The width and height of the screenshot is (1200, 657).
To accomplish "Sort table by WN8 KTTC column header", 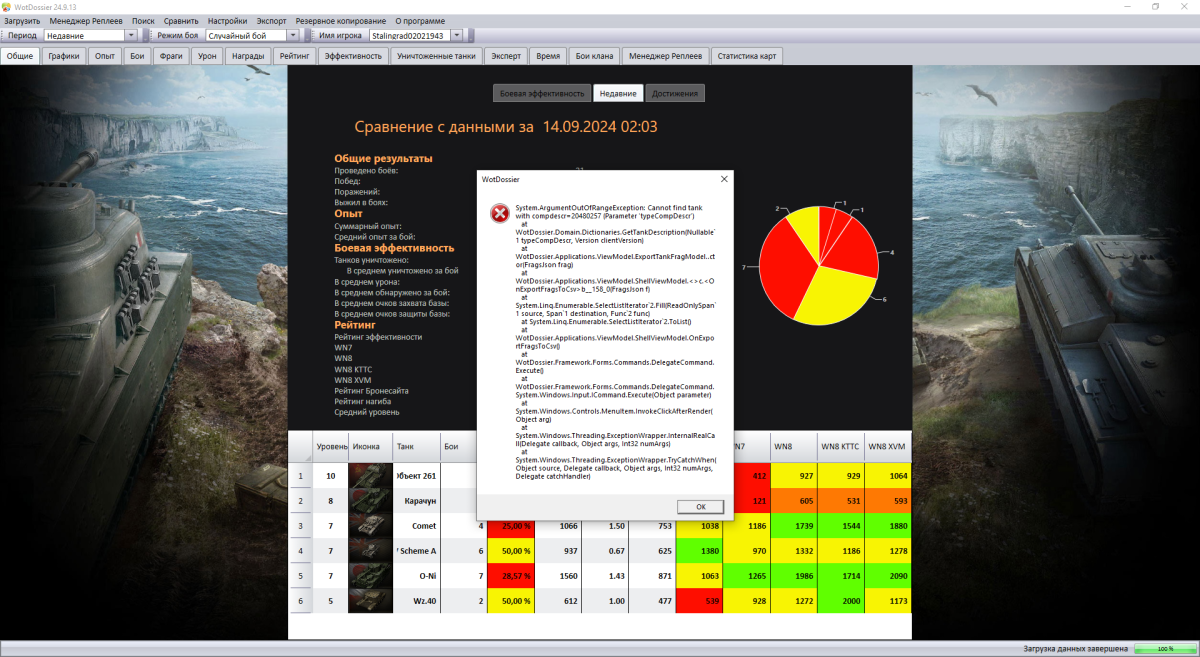I will point(840,446).
